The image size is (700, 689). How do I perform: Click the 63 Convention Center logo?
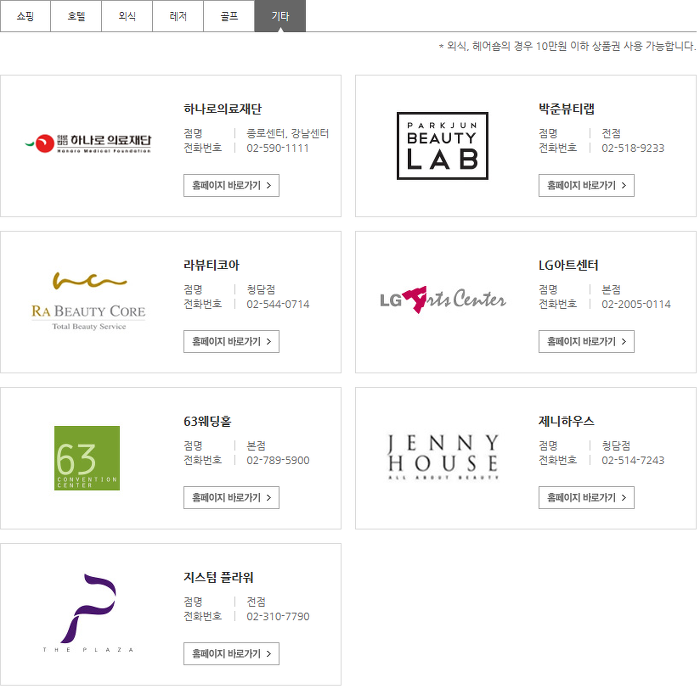[87, 458]
